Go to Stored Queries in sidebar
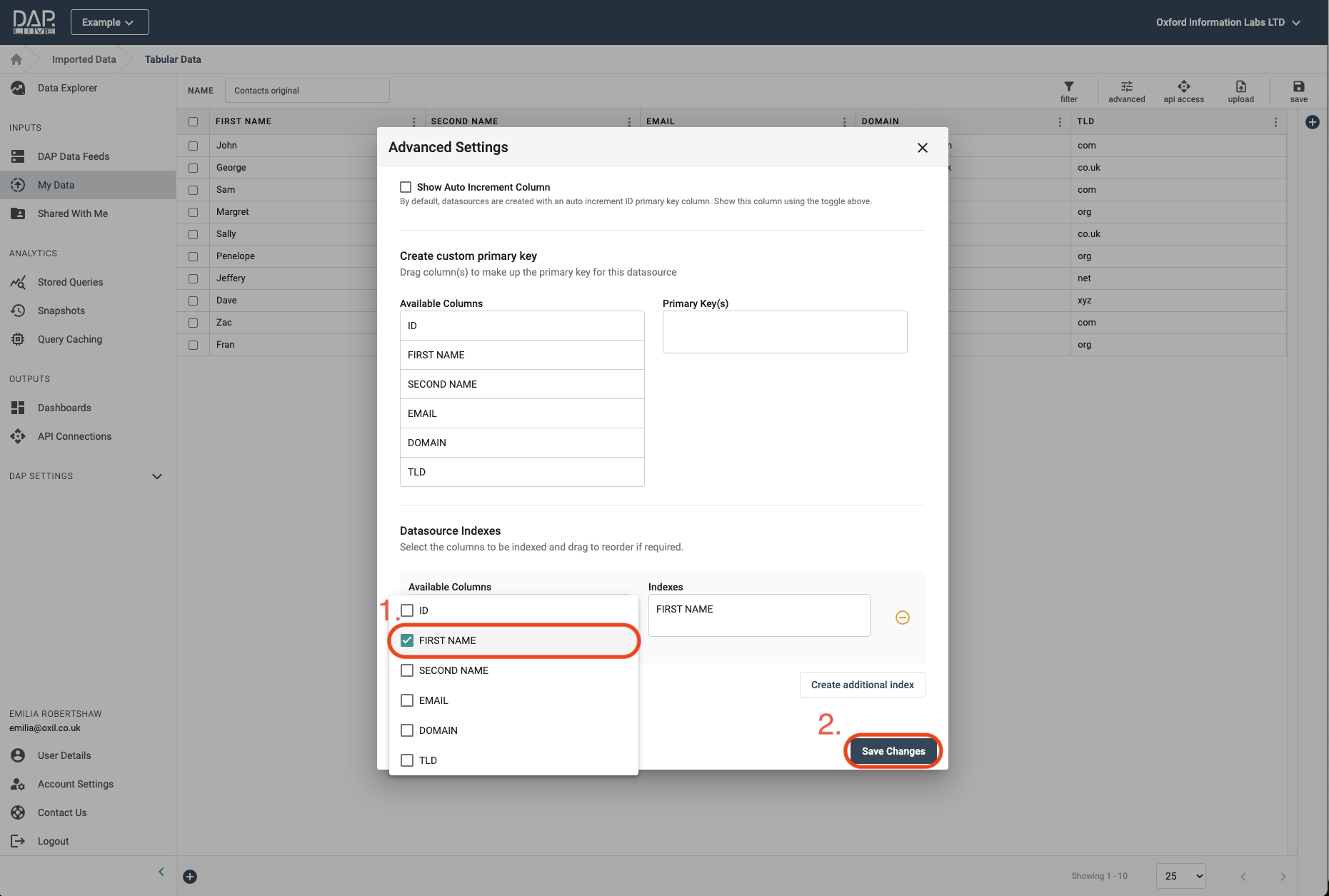The height and width of the screenshot is (896, 1329). [70, 282]
